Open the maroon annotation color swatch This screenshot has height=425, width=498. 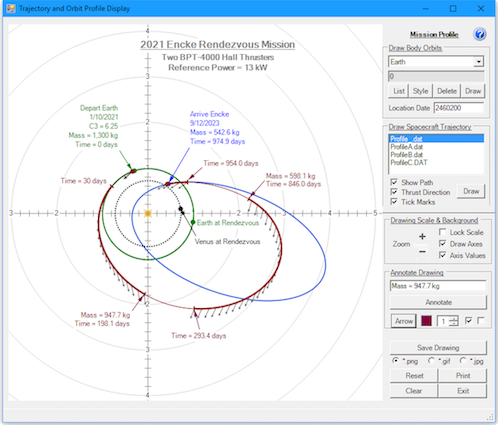tap(426, 321)
